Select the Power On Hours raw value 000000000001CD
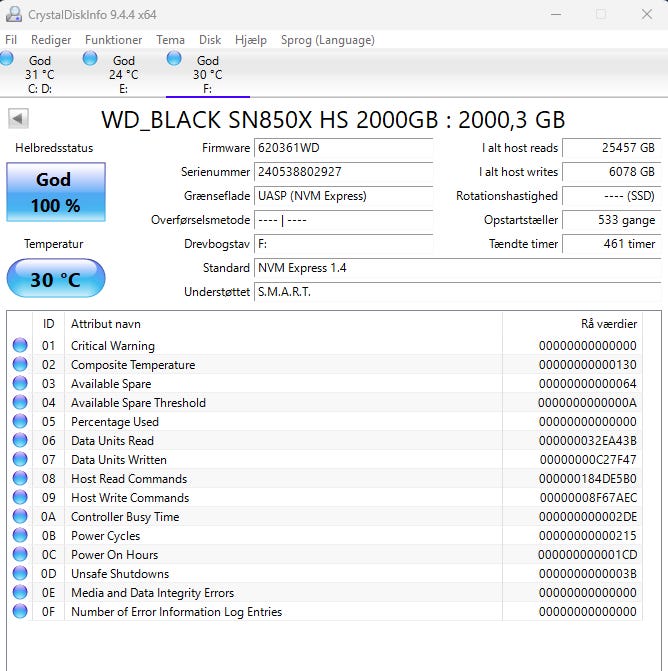The width and height of the screenshot is (668, 671). [x=588, y=555]
